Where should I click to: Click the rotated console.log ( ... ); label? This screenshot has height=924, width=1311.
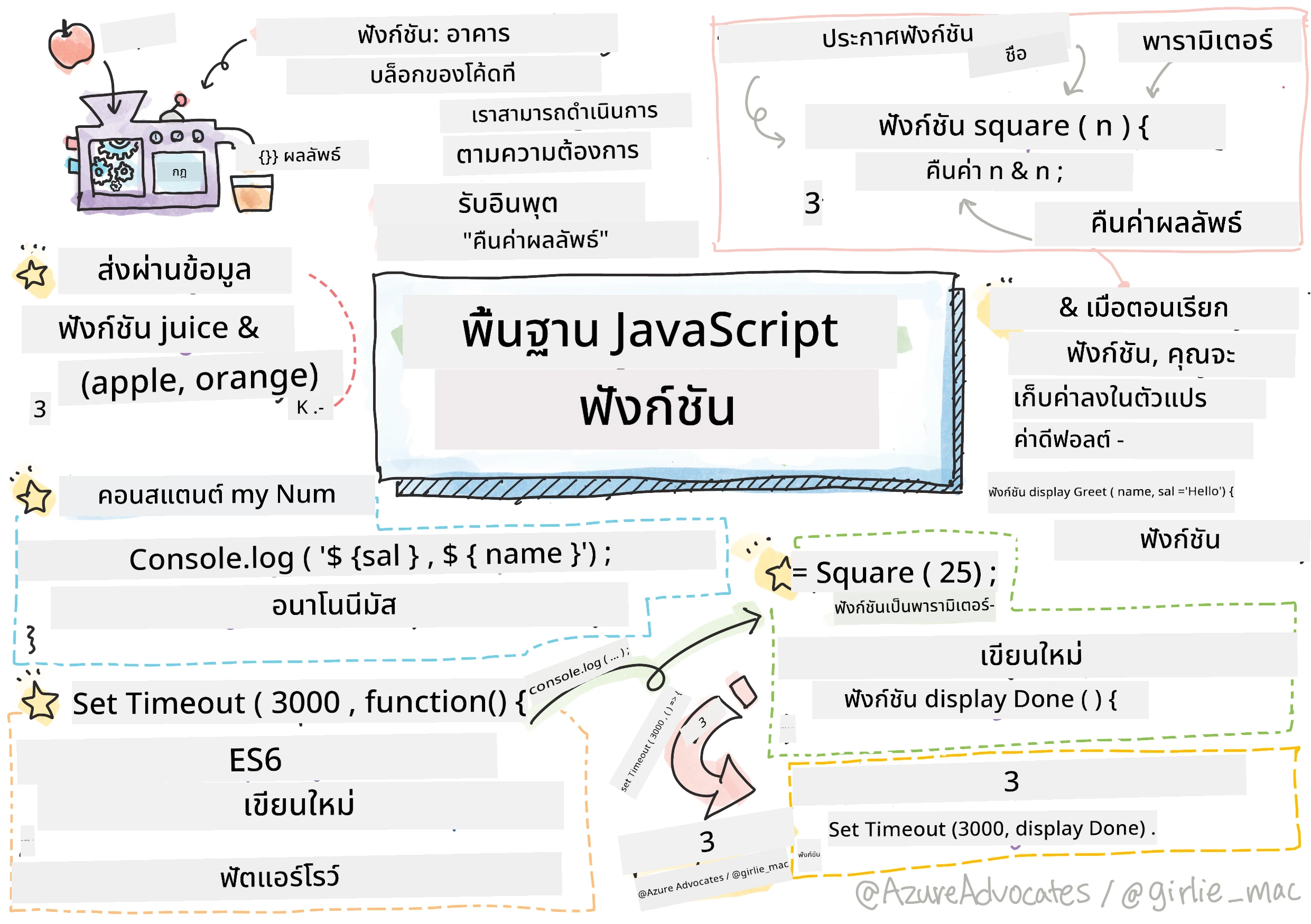click(579, 669)
